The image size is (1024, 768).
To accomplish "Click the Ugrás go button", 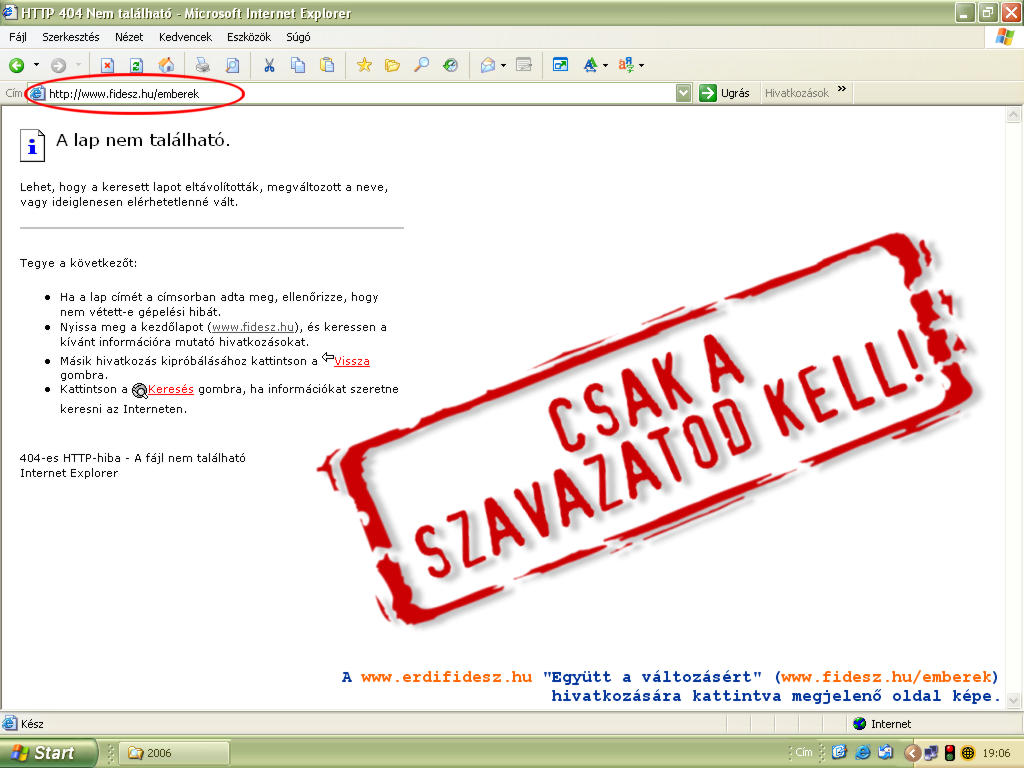I will (x=724, y=93).
